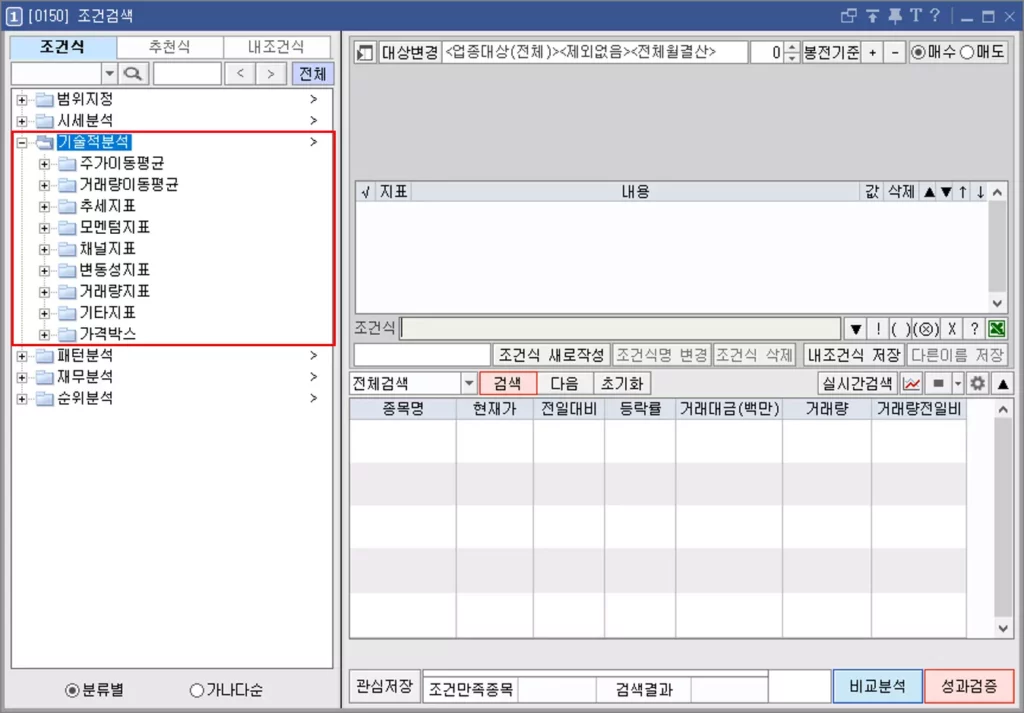Click the 봉전기준 button
The height and width of the screenshot is (713, 1024).
(x=831, y=53)
